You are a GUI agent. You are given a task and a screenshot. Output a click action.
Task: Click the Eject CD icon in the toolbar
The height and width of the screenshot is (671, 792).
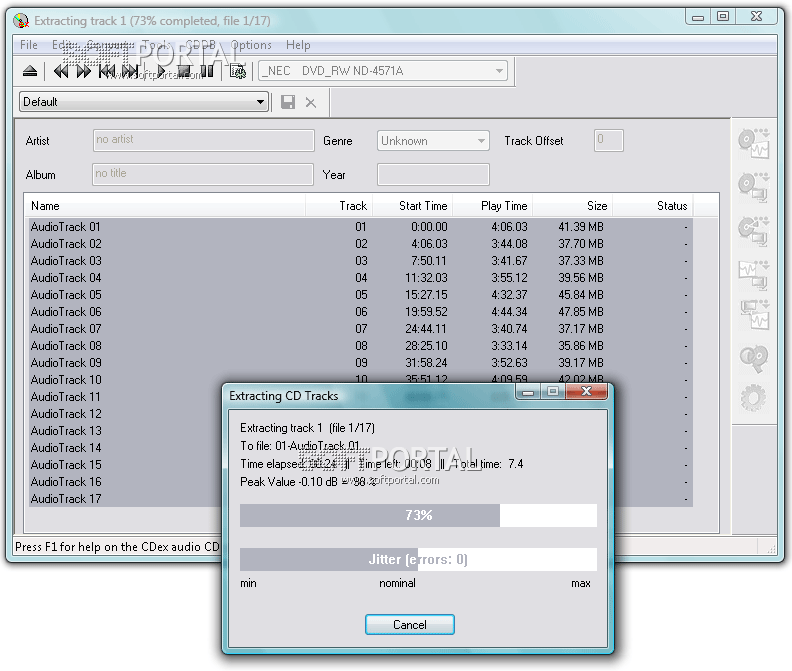pos(30,71)
